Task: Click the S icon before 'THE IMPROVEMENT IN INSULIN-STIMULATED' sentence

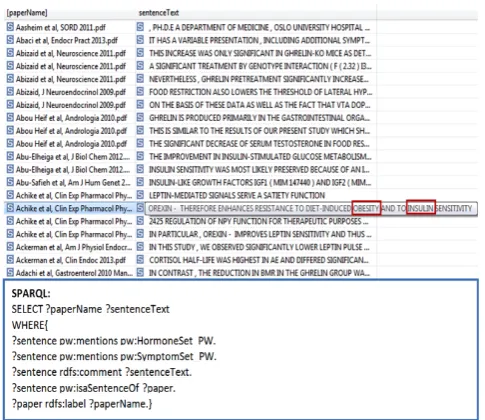Action: tap(140, 156)
